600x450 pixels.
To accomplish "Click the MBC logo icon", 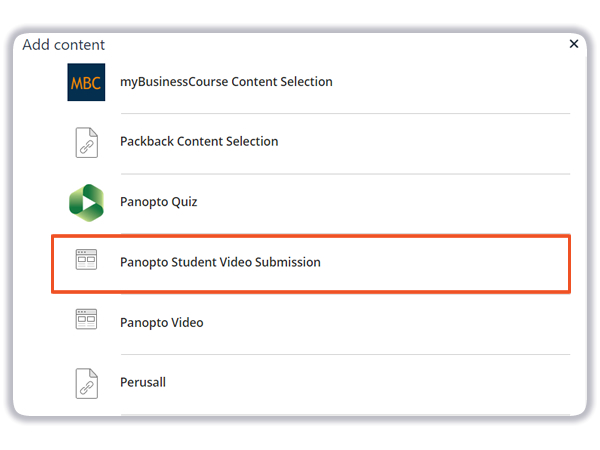I will click(x=86, y=82).
